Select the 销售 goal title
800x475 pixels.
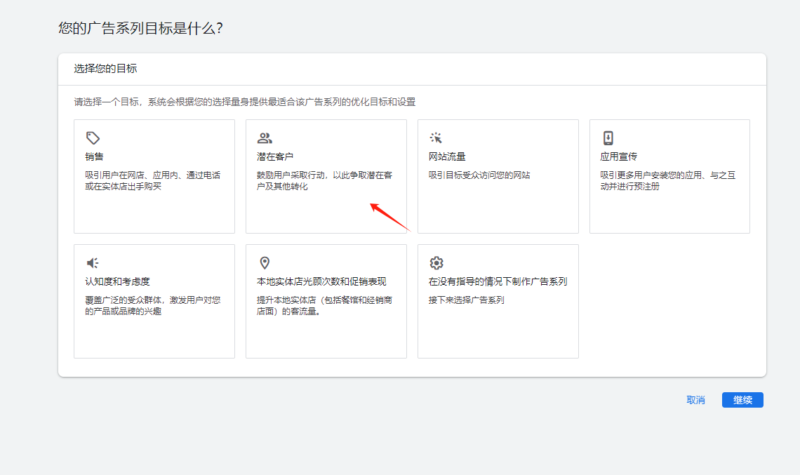[95, 157]
